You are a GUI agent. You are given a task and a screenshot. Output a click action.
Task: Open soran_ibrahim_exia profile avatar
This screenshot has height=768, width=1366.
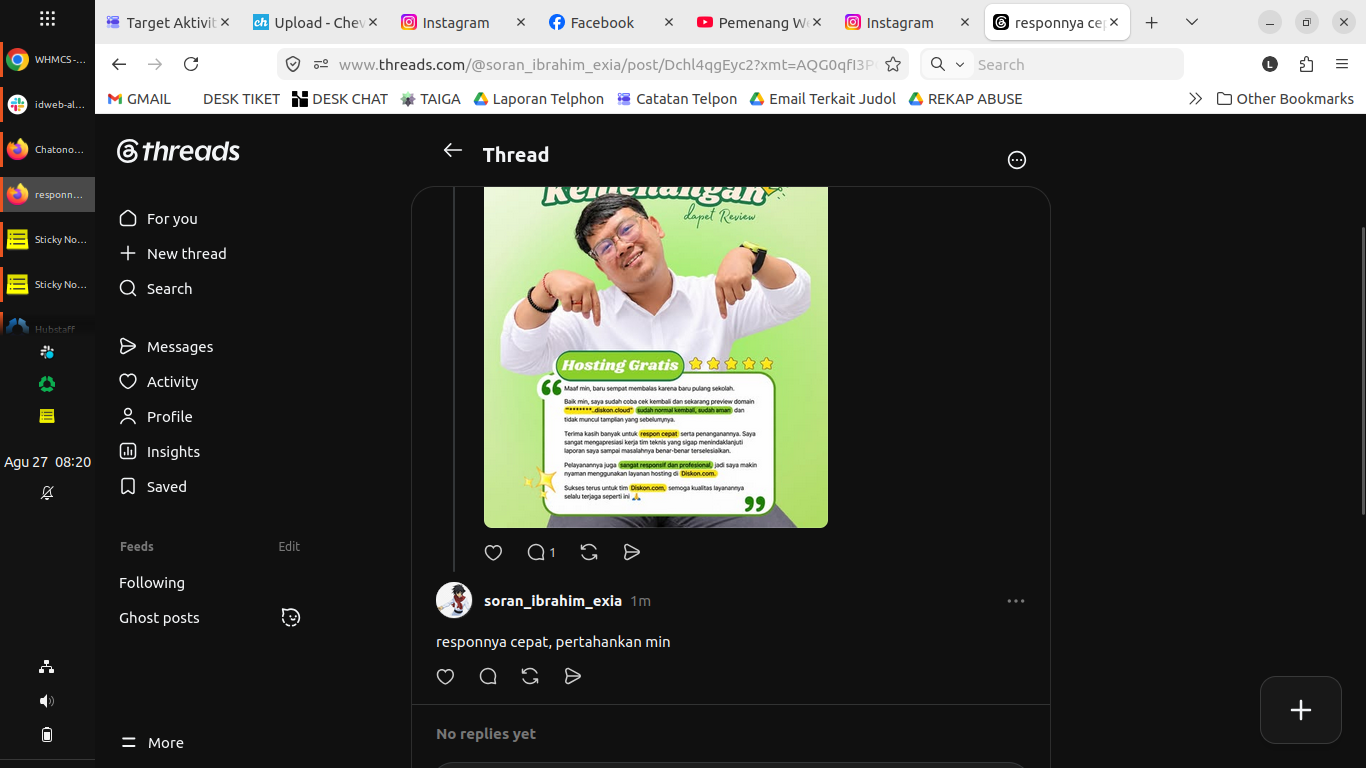(454, 600)
